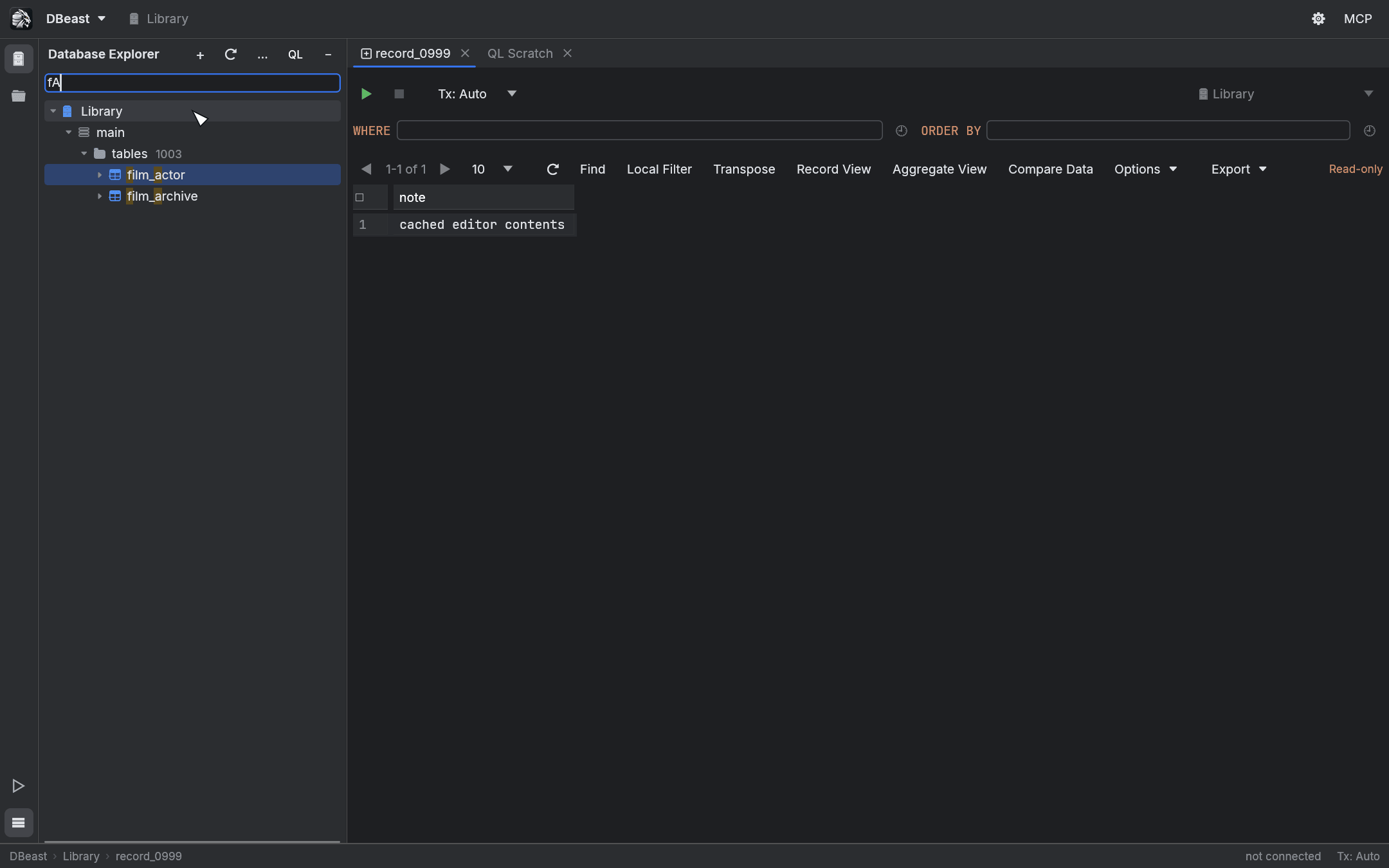Open the database explorer sidebar icon
Screen dimensions: 1389x868
(x=19, y=59)
